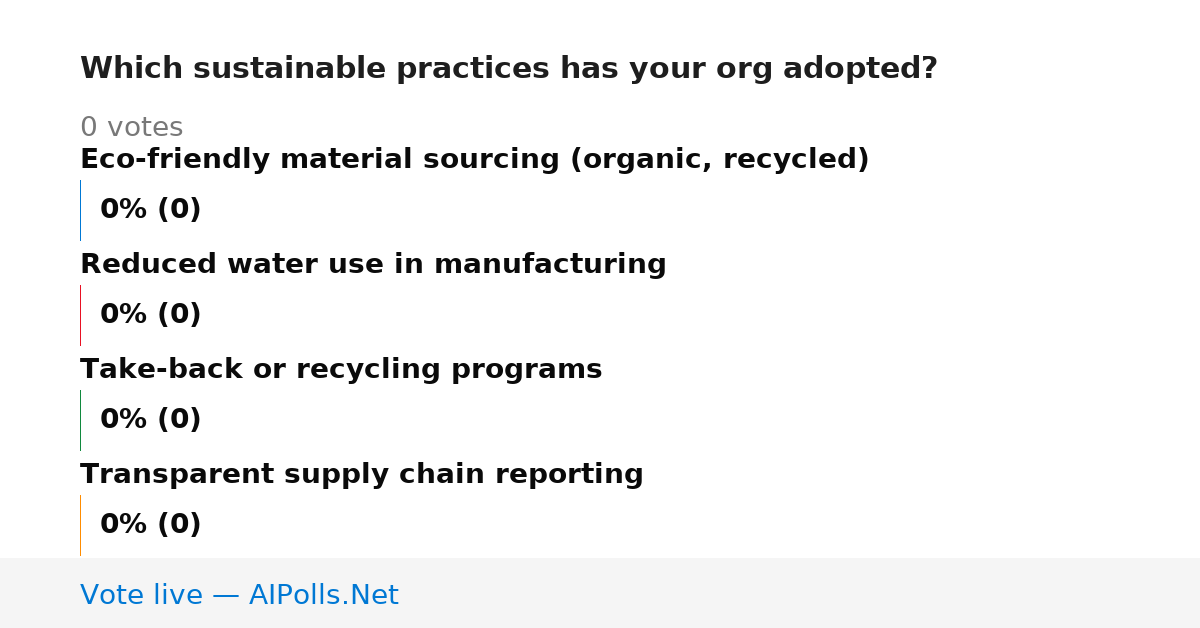Click '(organic, recycled)' text in first option
This screenshot has width=1200, height=628.
coord(720,160)
